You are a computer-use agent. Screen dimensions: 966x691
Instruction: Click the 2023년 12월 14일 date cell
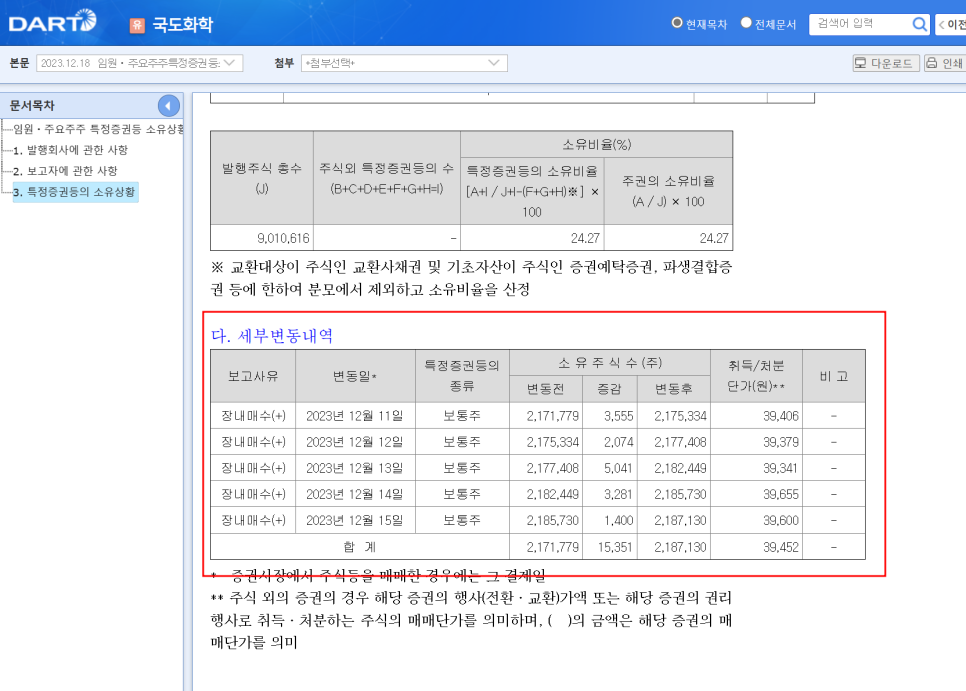(x=355, y=494)
